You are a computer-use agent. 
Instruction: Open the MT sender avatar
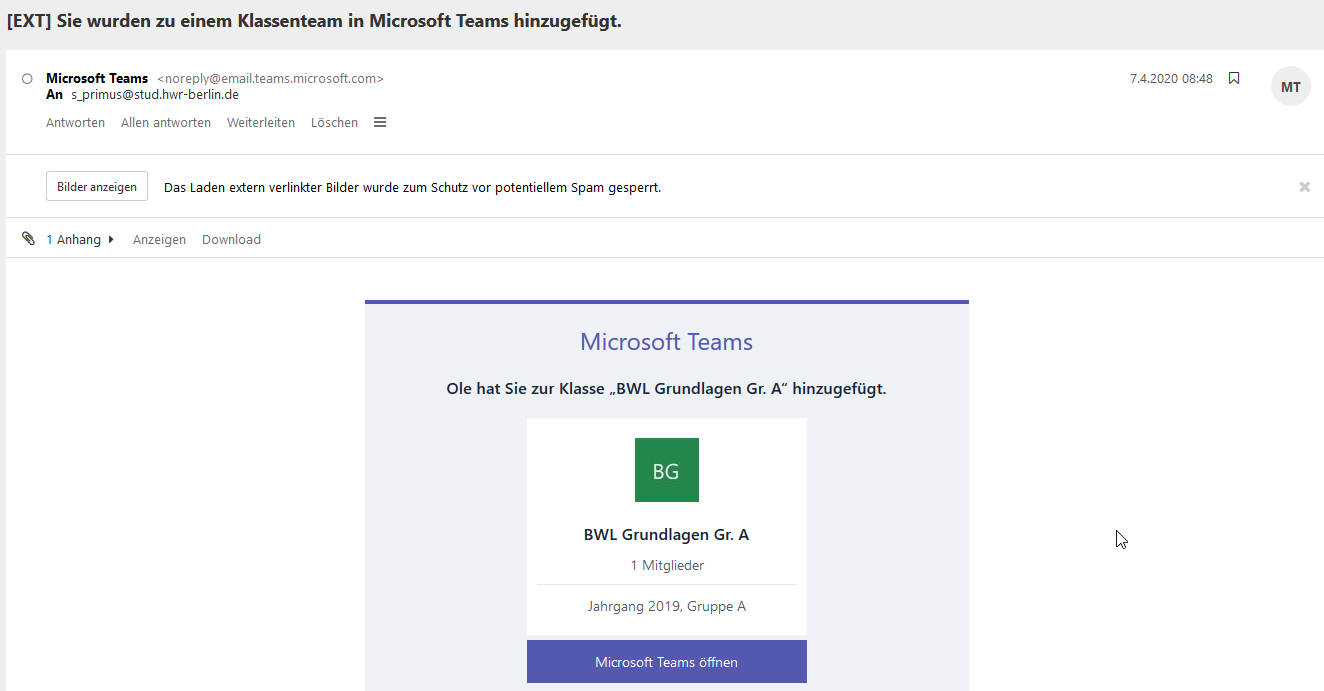(x=1290, y=87)
